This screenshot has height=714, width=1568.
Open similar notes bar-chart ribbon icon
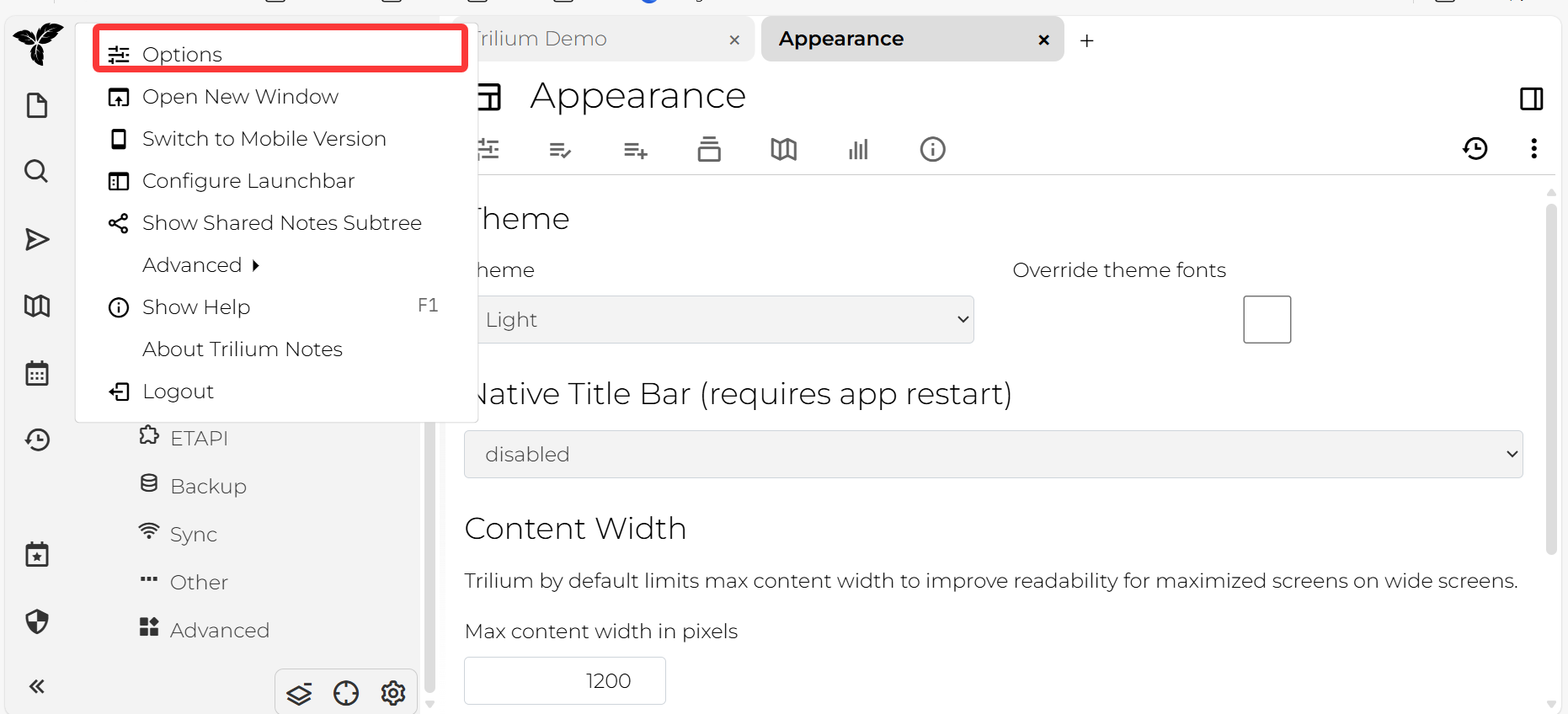point(858,150)
